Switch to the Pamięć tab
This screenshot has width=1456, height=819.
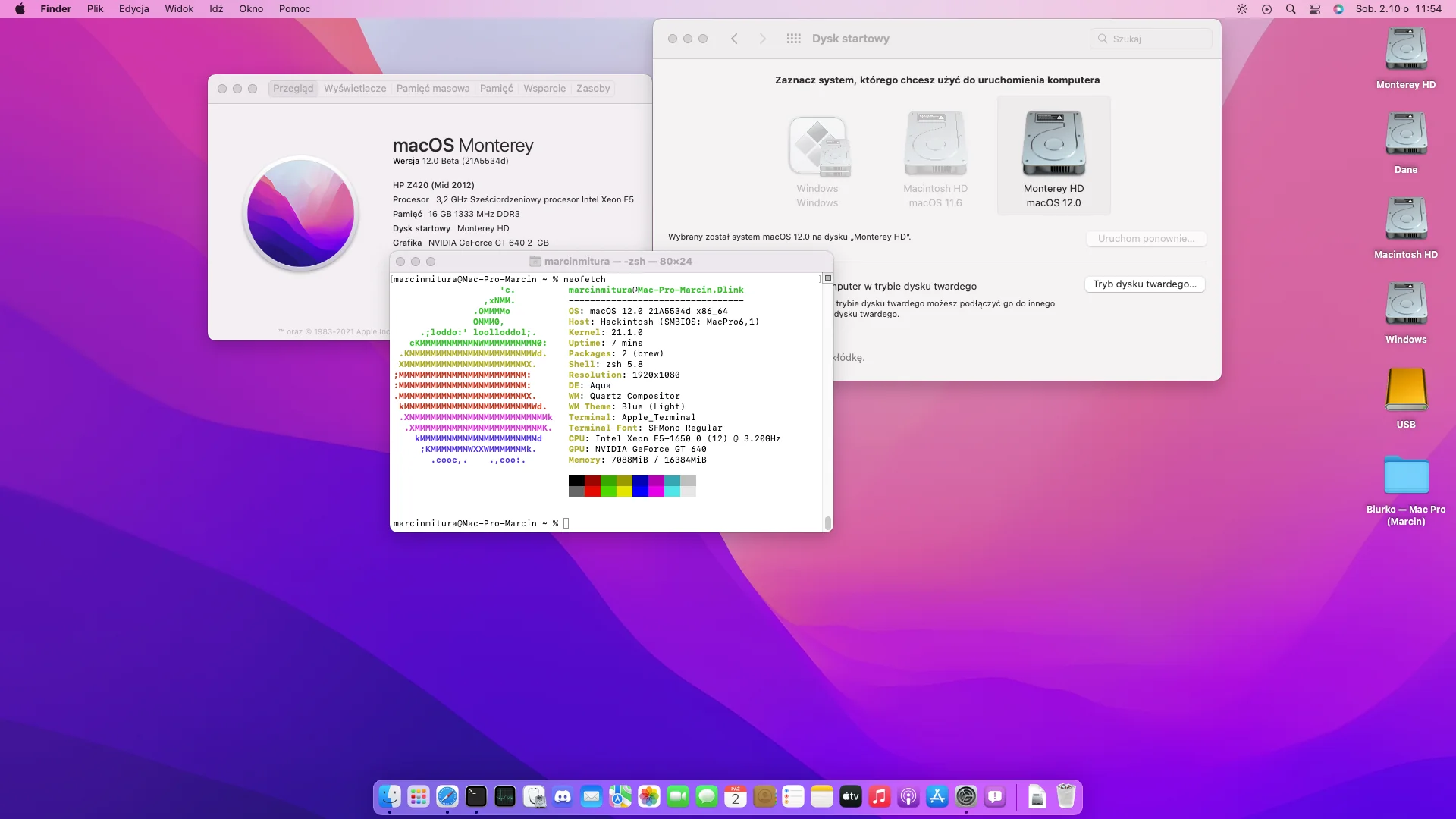click(x=496, y=89)
